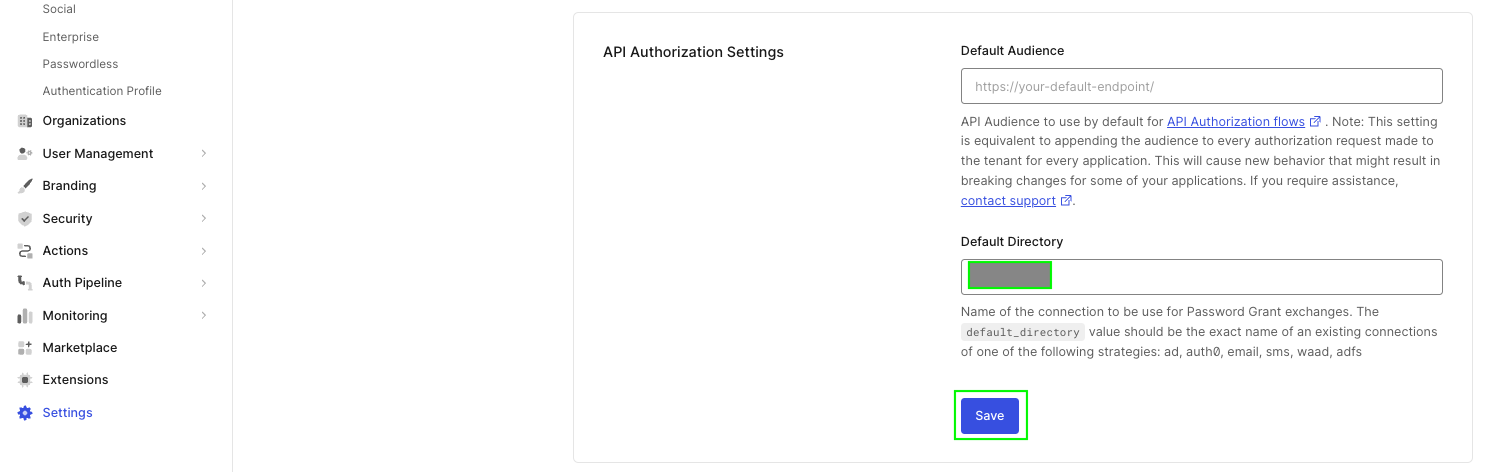Open the Enterprise connections submenu item
The image size is (1499, 472).
tap(71, 37)
